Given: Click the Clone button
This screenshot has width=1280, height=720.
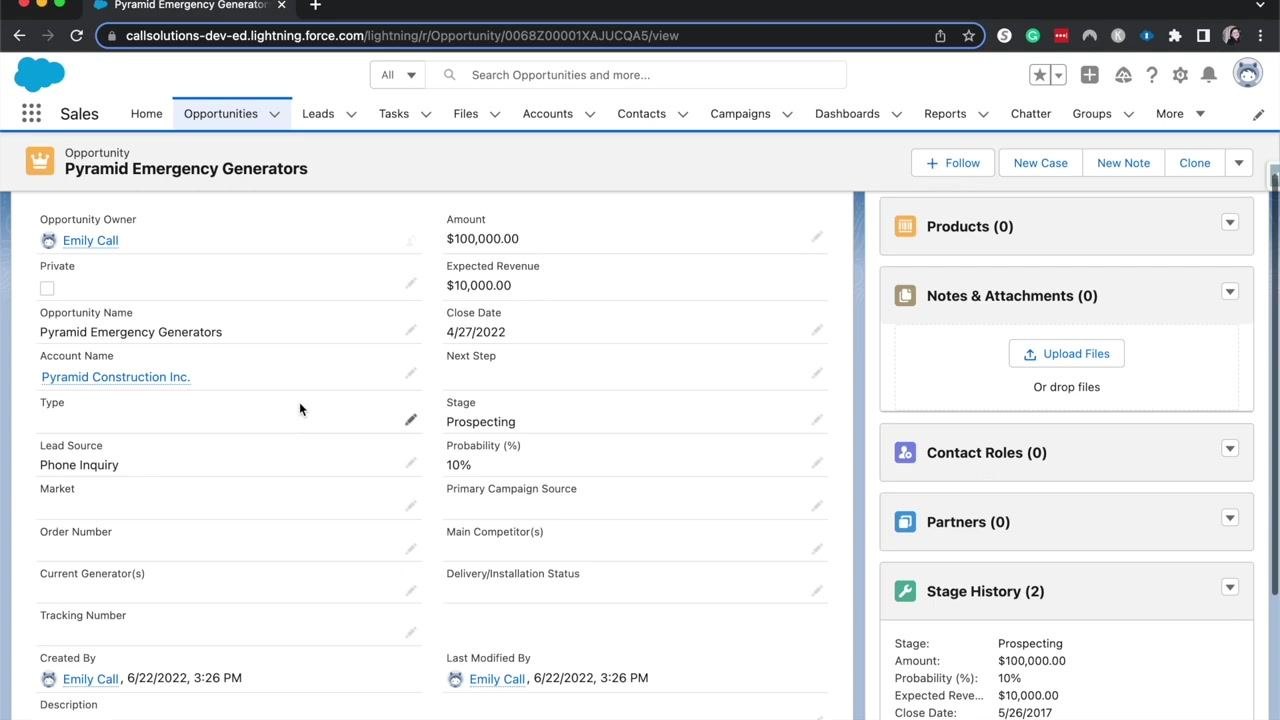Looking at the screenshot, I should tap(1195, 163).
